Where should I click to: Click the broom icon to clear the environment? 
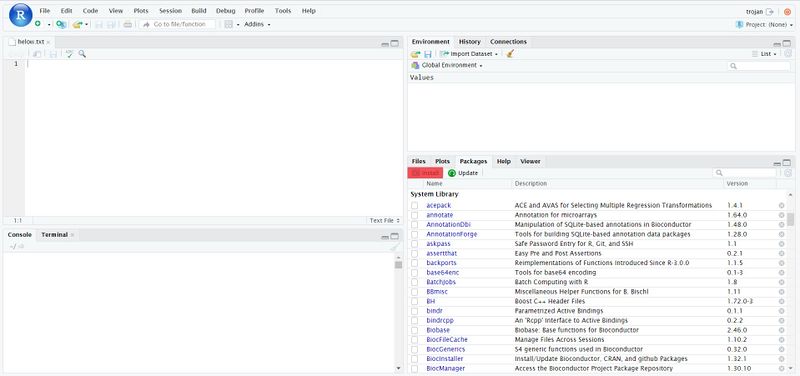click(510, 54)
